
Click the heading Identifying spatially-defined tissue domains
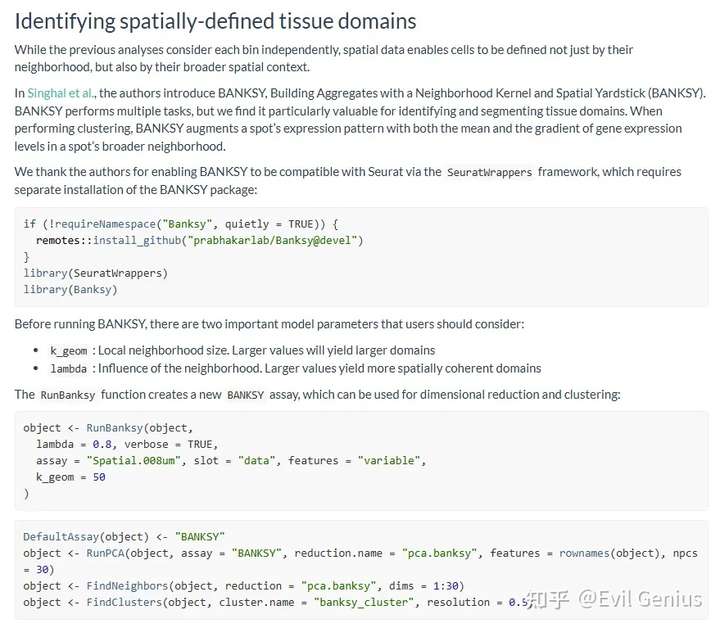(215, 21)
